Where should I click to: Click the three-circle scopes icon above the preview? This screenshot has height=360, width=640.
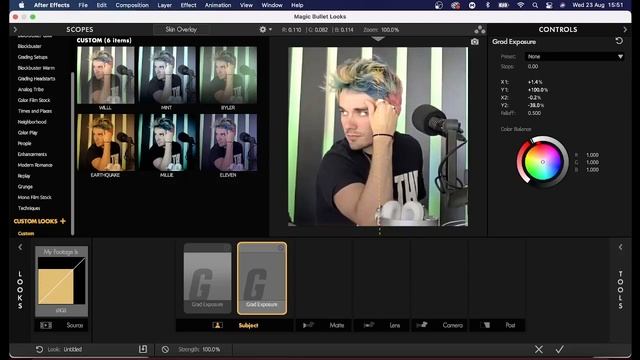point(480,30)
